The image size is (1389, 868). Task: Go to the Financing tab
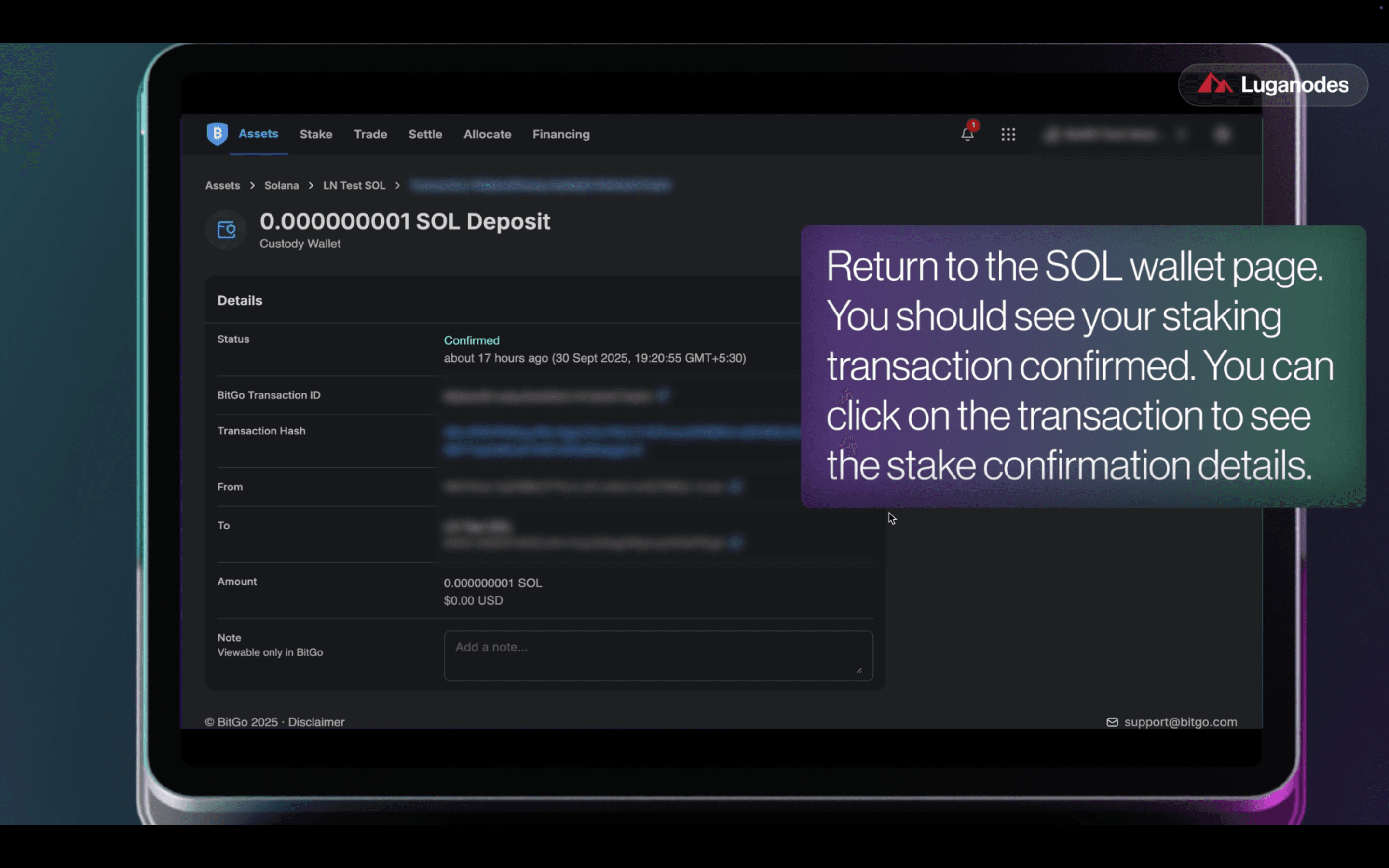click(561, 135)
